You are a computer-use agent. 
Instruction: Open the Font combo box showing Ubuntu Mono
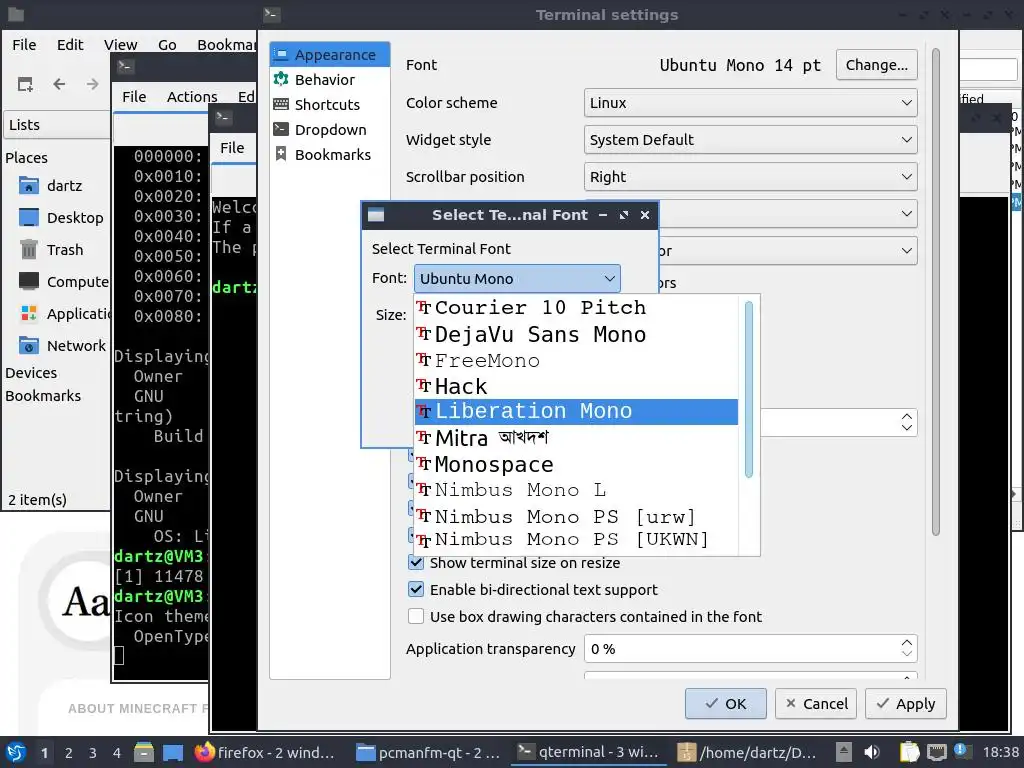click(517, 279)
